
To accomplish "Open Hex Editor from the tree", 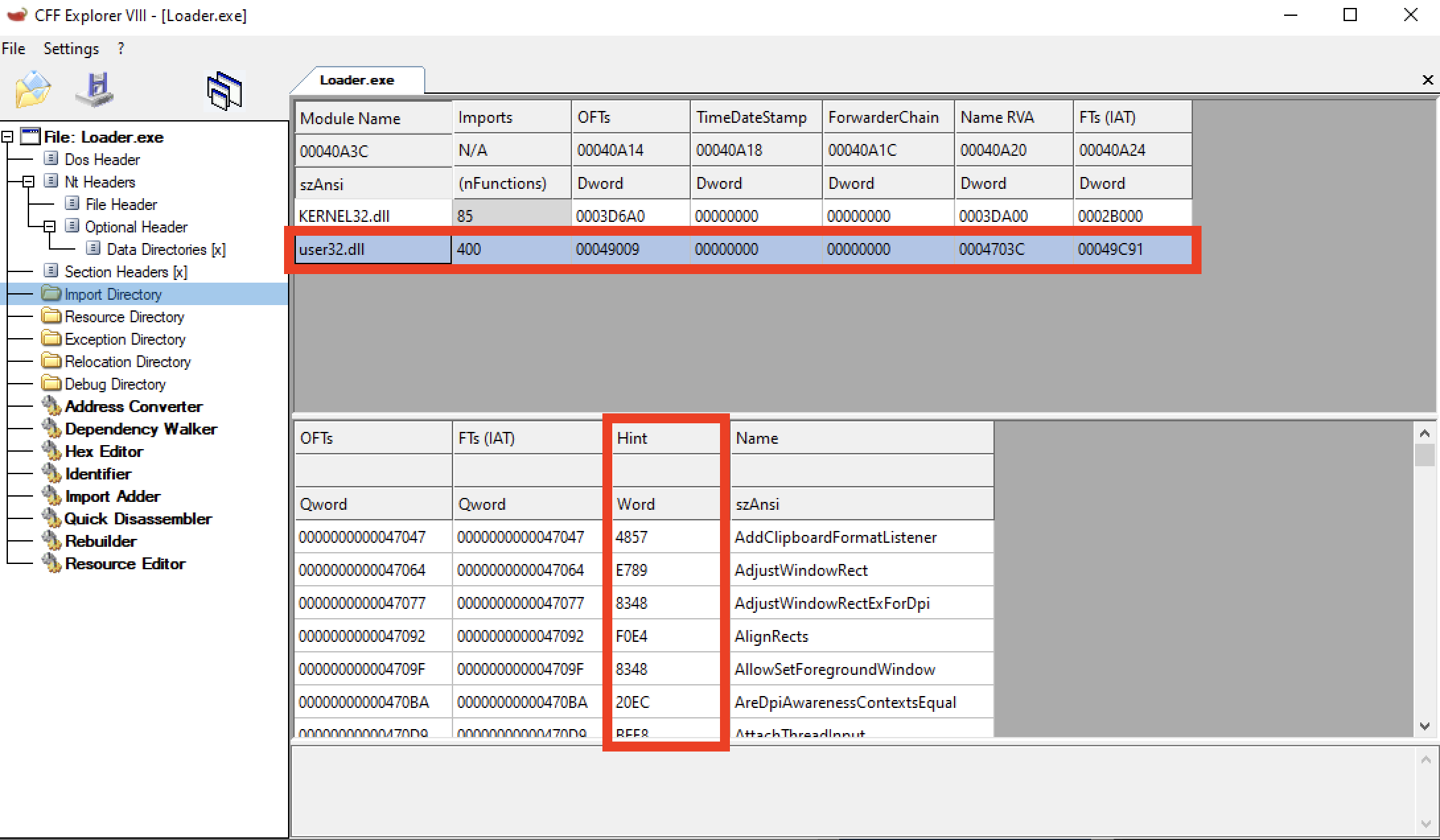I will pyautogui.click(x=104, y=451).
